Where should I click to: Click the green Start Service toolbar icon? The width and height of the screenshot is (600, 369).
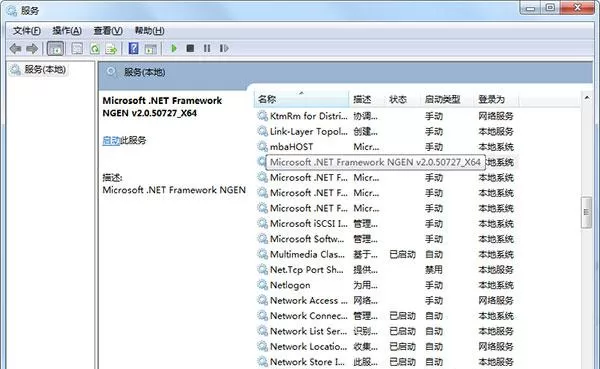[174, 48]
